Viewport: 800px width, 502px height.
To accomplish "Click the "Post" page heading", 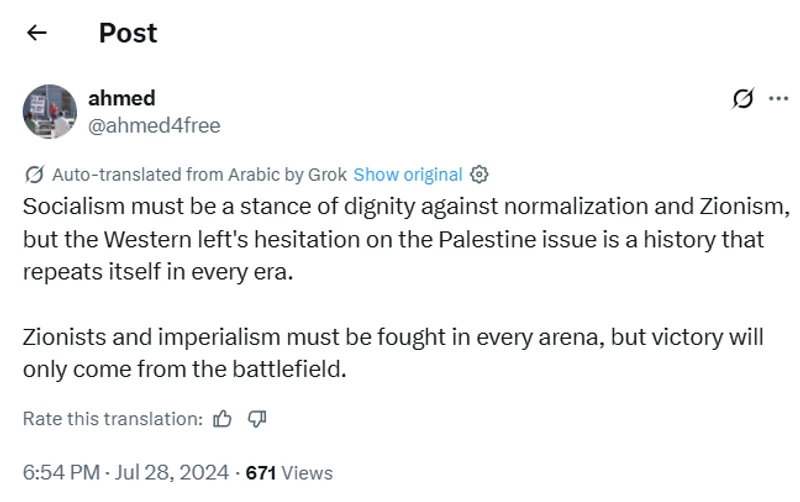I will [128, 33].
